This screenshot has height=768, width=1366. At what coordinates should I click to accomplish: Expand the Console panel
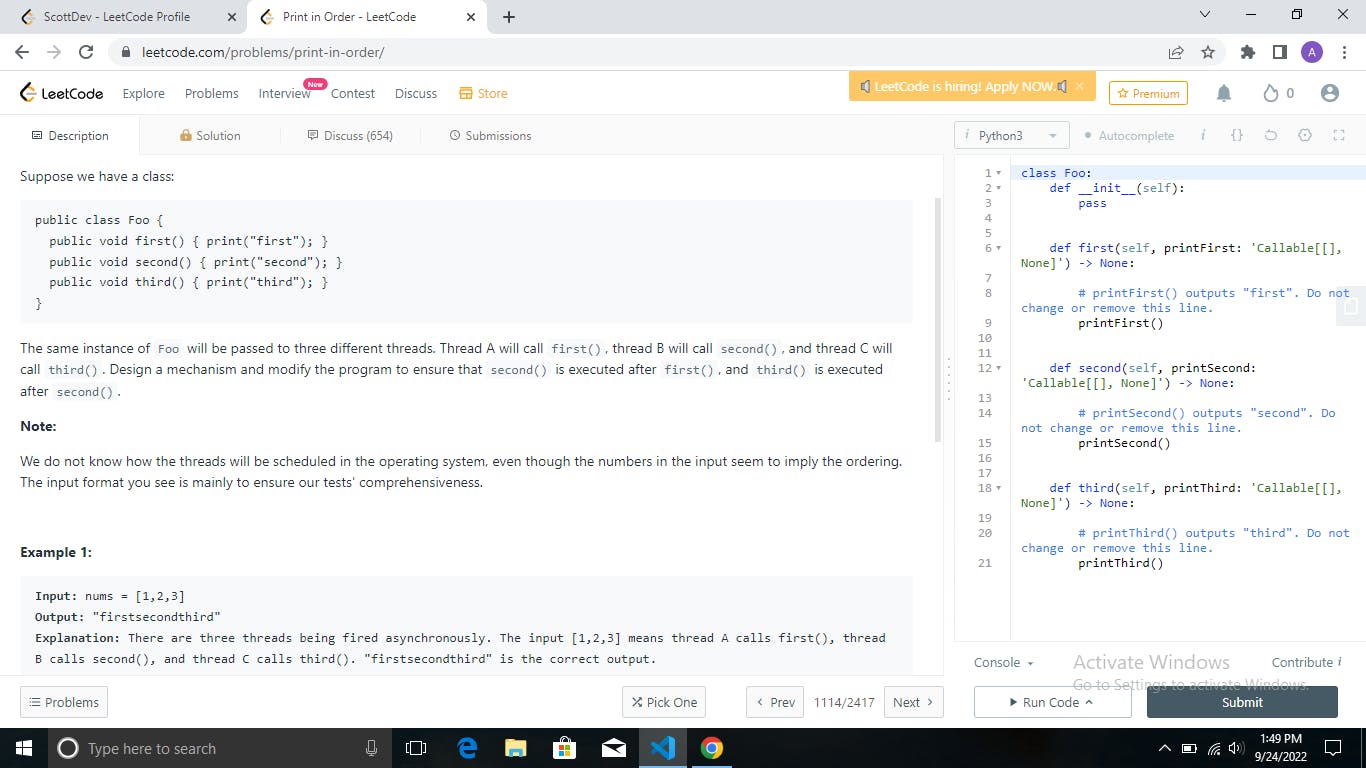(1004, 662)
